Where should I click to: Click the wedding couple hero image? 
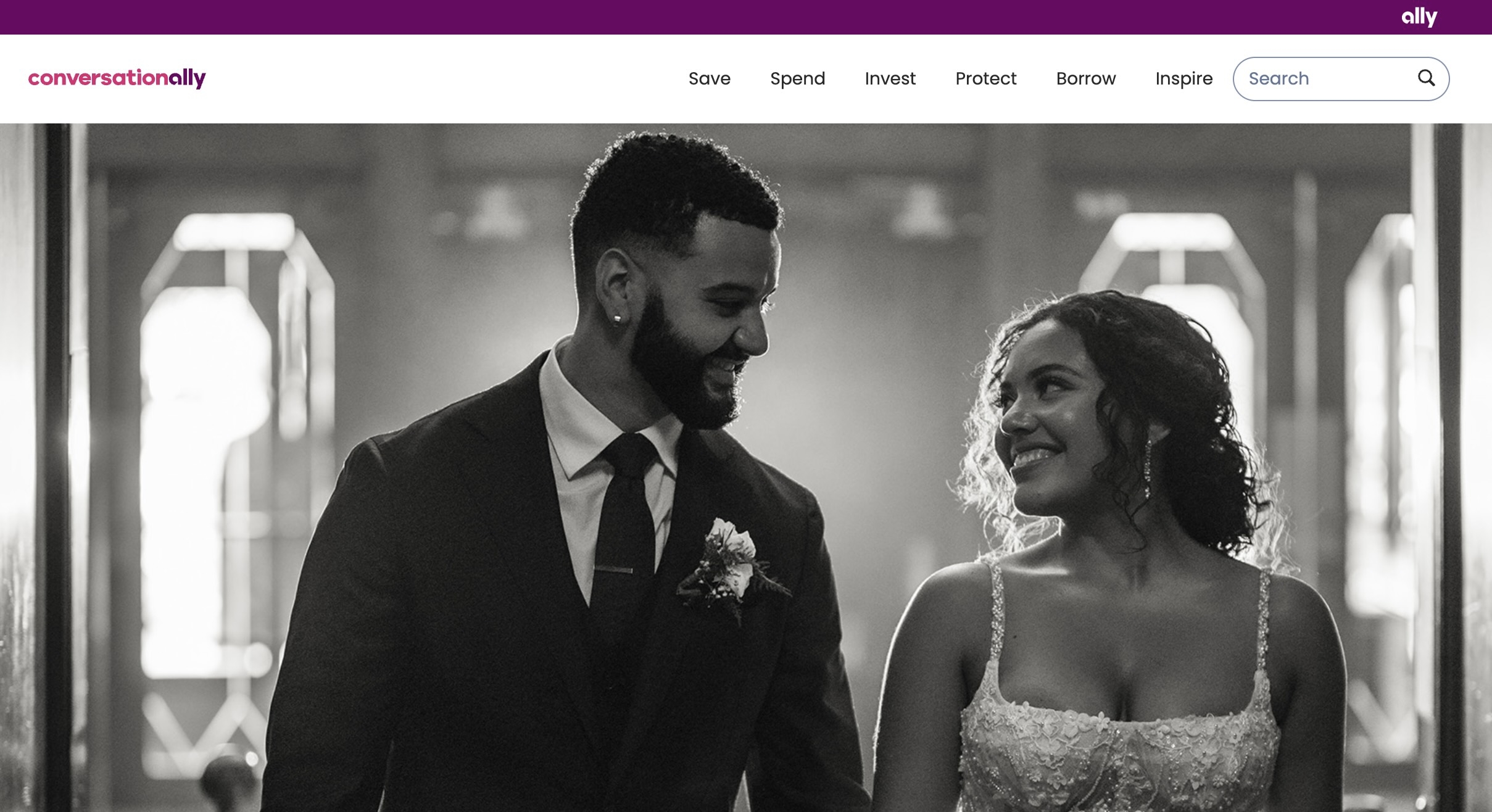coord(746,468)
